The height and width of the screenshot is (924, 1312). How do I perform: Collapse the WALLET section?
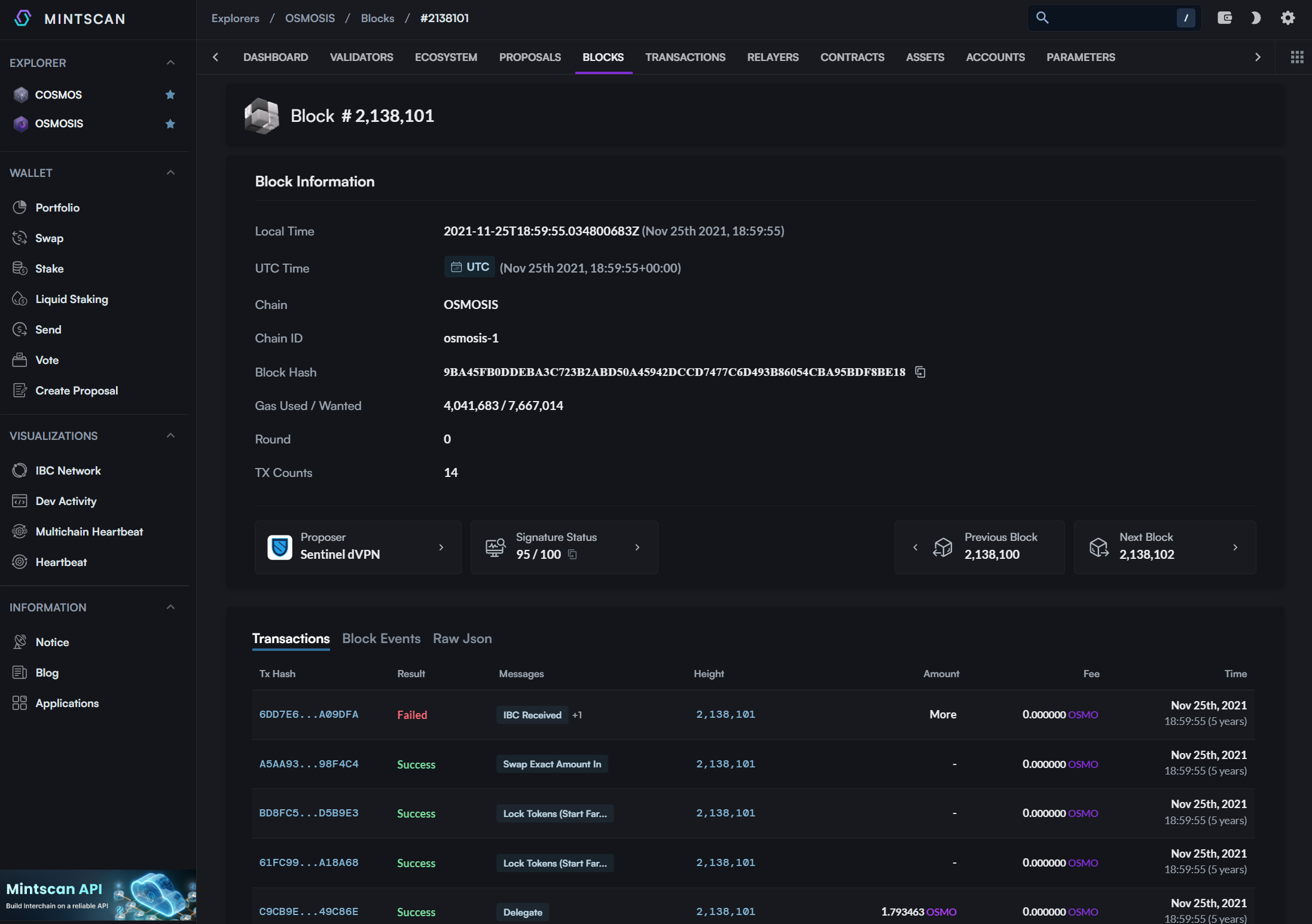coord(170,172)
